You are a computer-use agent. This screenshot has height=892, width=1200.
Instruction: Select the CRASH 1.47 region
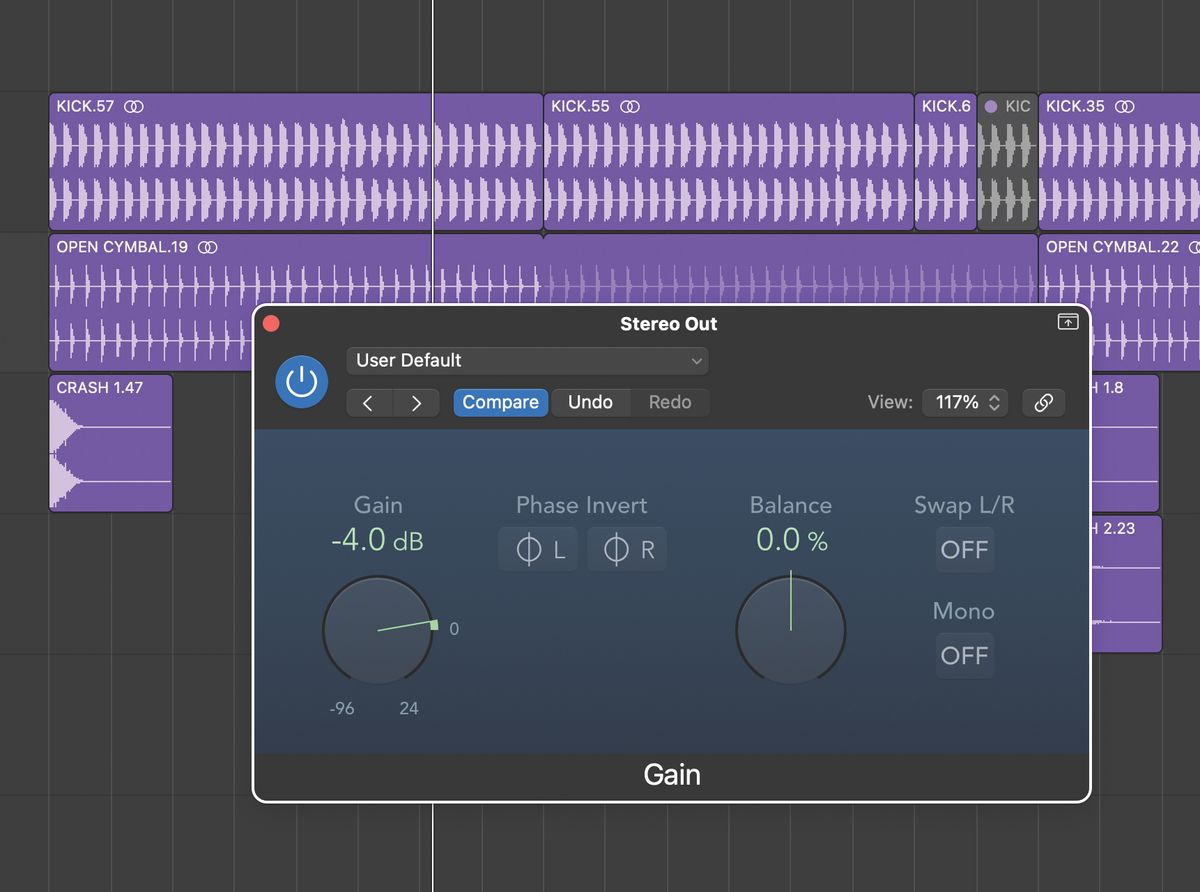110,445
